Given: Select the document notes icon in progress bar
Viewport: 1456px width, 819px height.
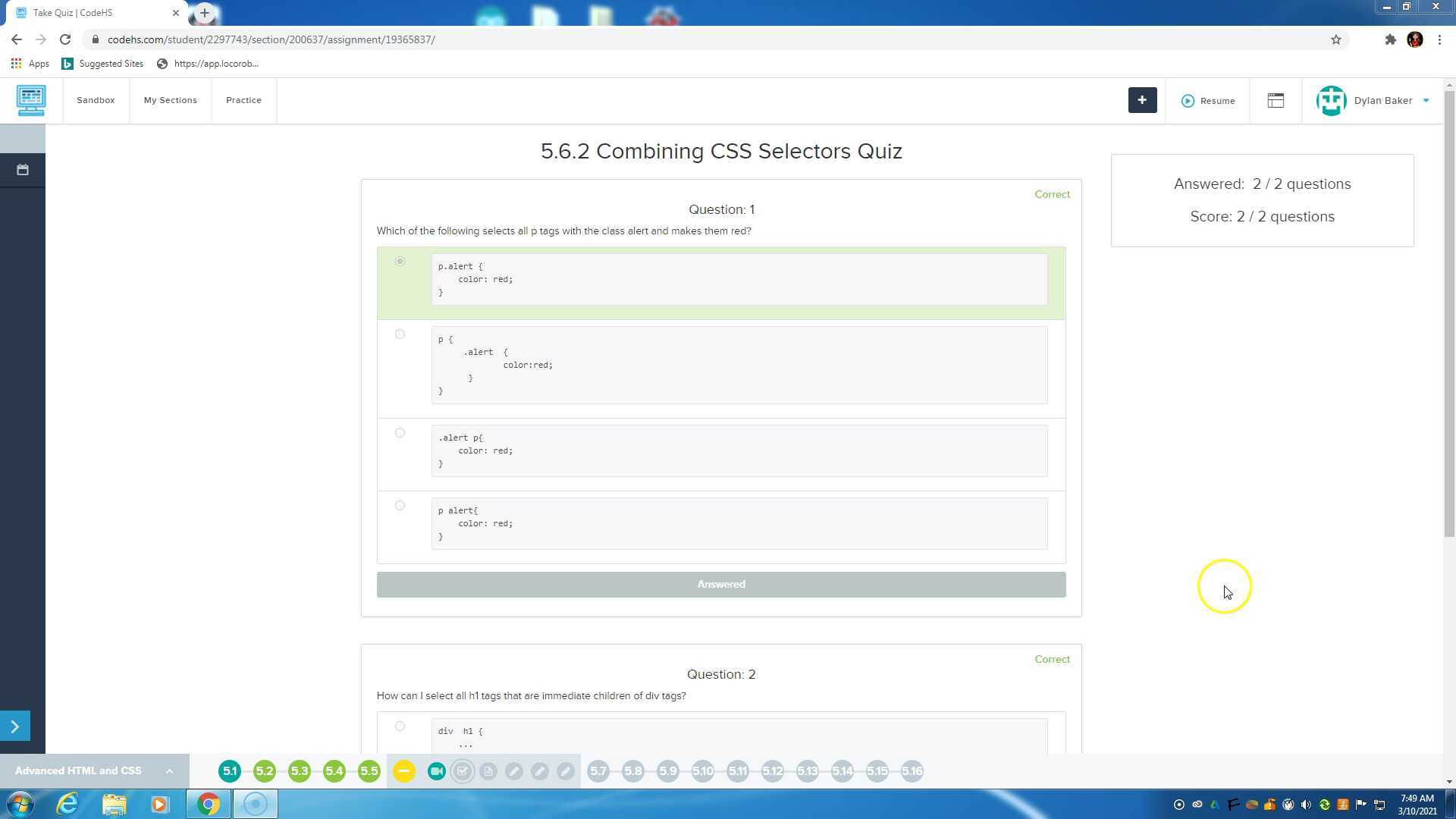Looking at the screenshot, I should (488, 770).
